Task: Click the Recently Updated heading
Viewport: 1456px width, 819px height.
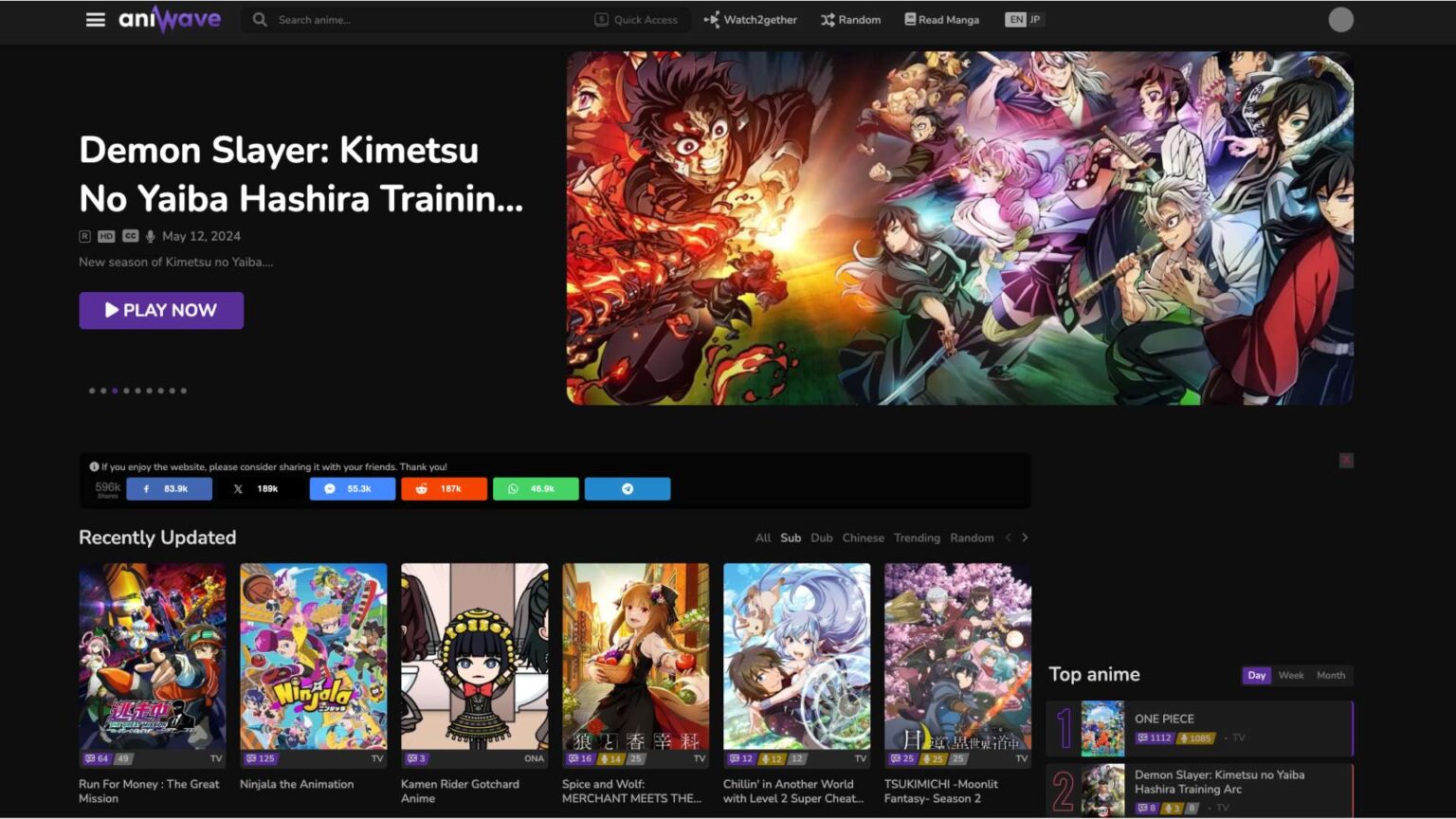Action: [x=157, y=537]
